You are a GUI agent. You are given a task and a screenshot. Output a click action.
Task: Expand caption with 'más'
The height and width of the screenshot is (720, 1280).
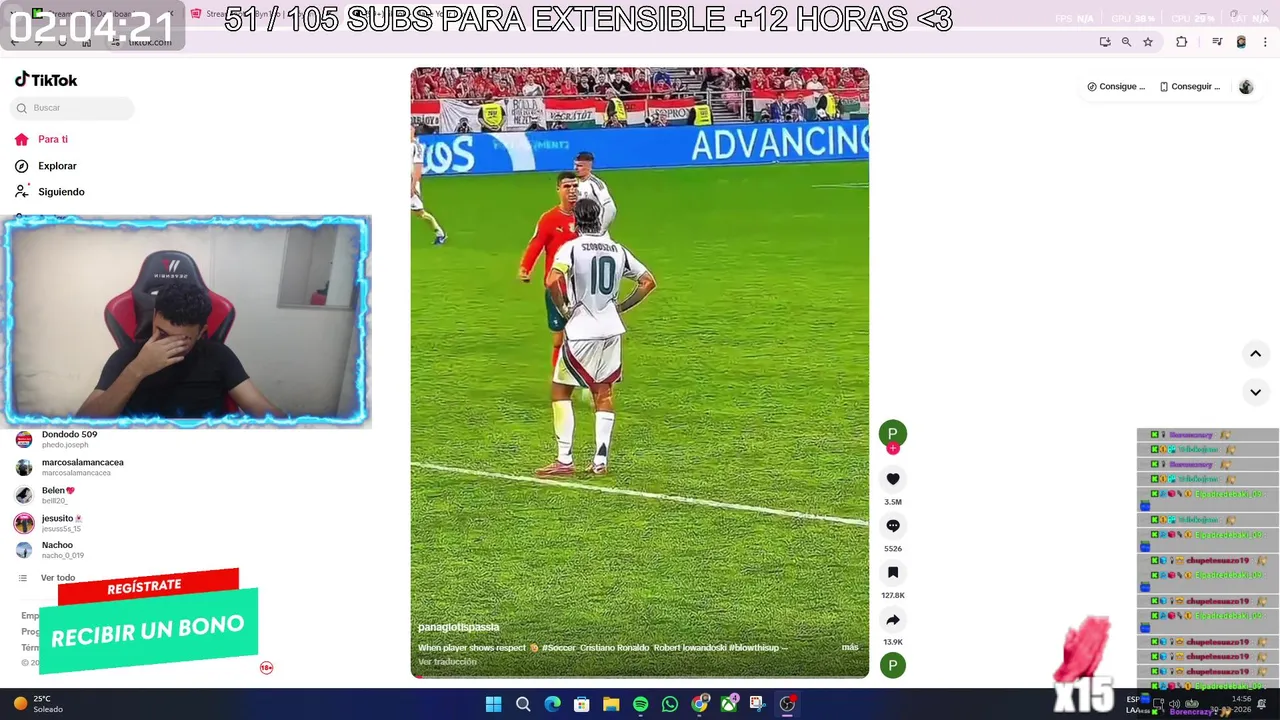(x=849, y=647)
